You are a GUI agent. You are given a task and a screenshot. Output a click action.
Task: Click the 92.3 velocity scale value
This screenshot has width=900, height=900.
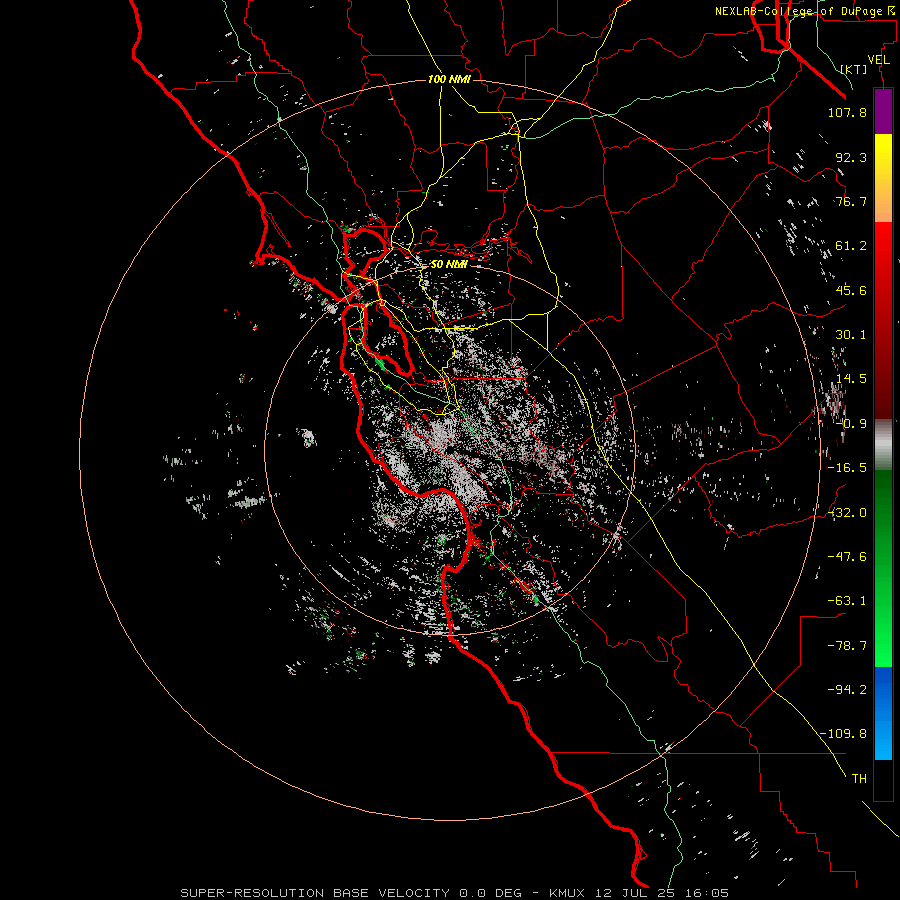pyautogui.click(x=851, y=157)
